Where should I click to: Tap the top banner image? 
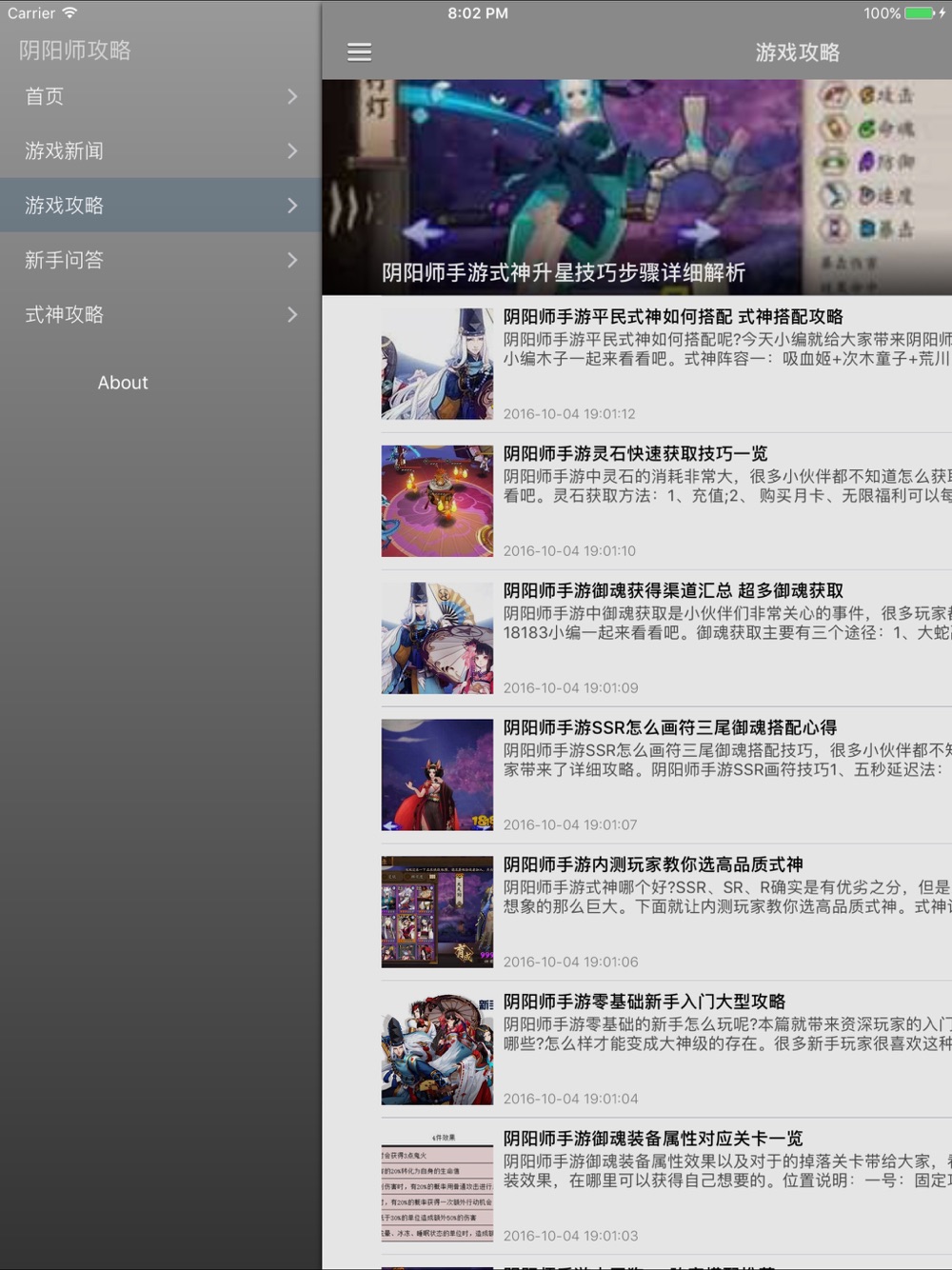[x=637, y=187]
